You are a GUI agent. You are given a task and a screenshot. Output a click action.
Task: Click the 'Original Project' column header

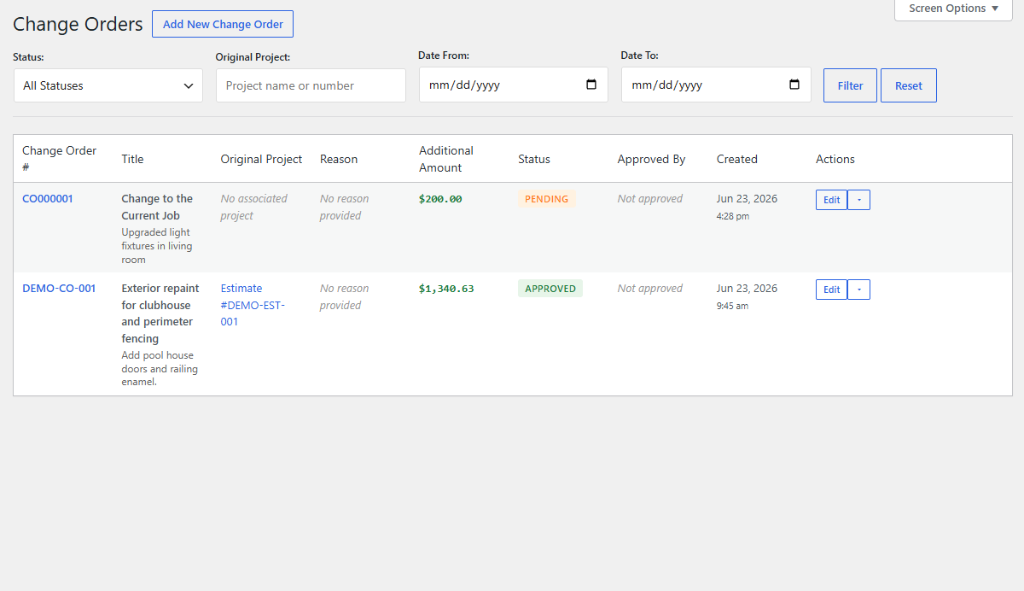coord(261,159)
